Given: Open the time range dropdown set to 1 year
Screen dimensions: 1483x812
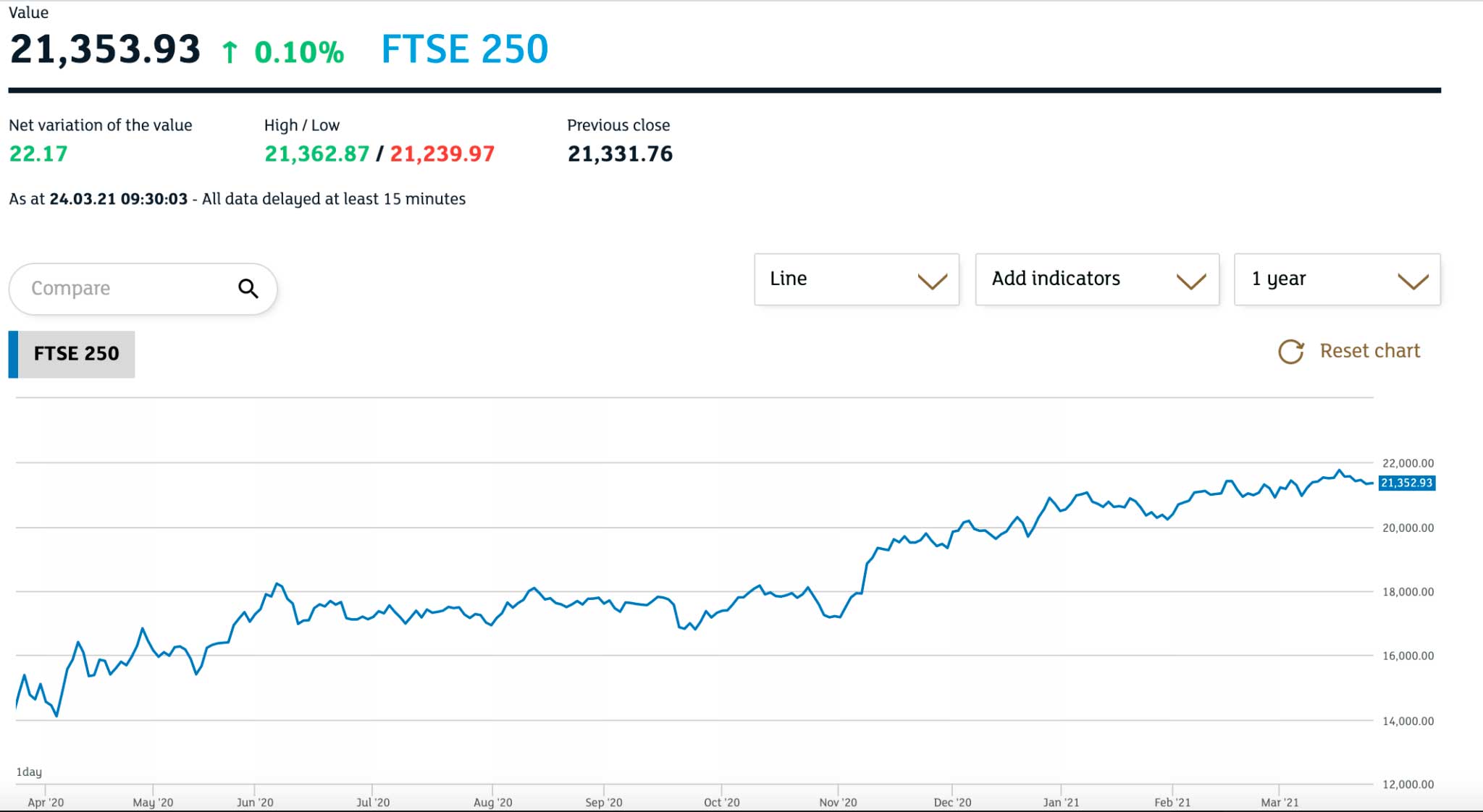Looking at the screenshot, I should tap(1336, 280).
